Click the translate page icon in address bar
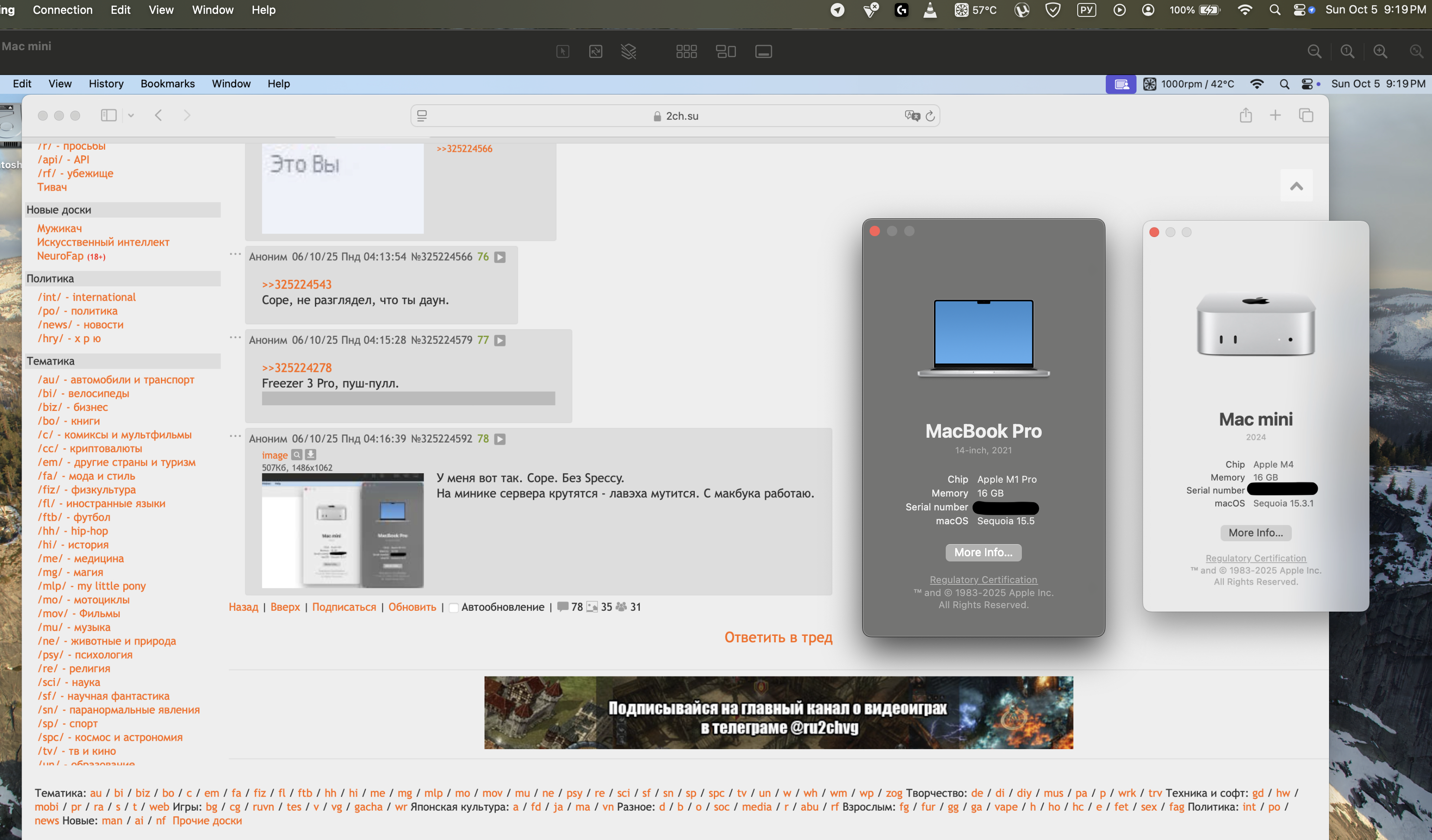 coord(912,116)
